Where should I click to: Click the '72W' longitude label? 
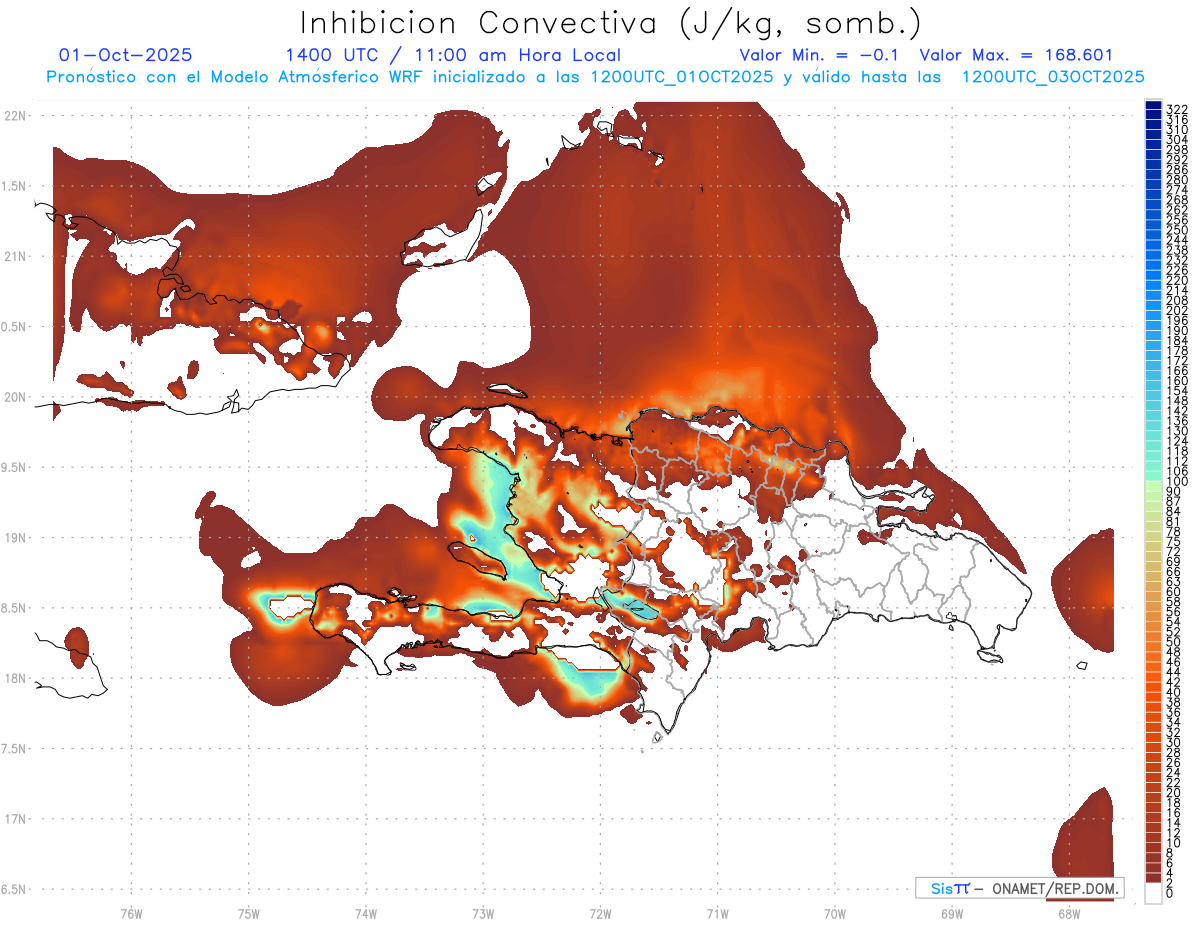pos(600,913)
